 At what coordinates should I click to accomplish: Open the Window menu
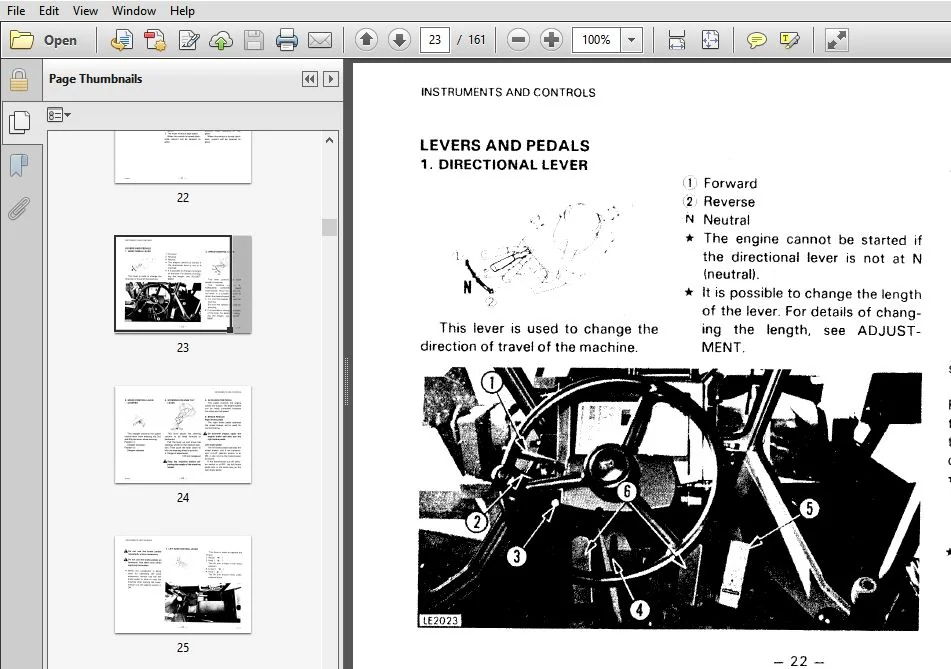pyautogui.click(x=133, y=10)
